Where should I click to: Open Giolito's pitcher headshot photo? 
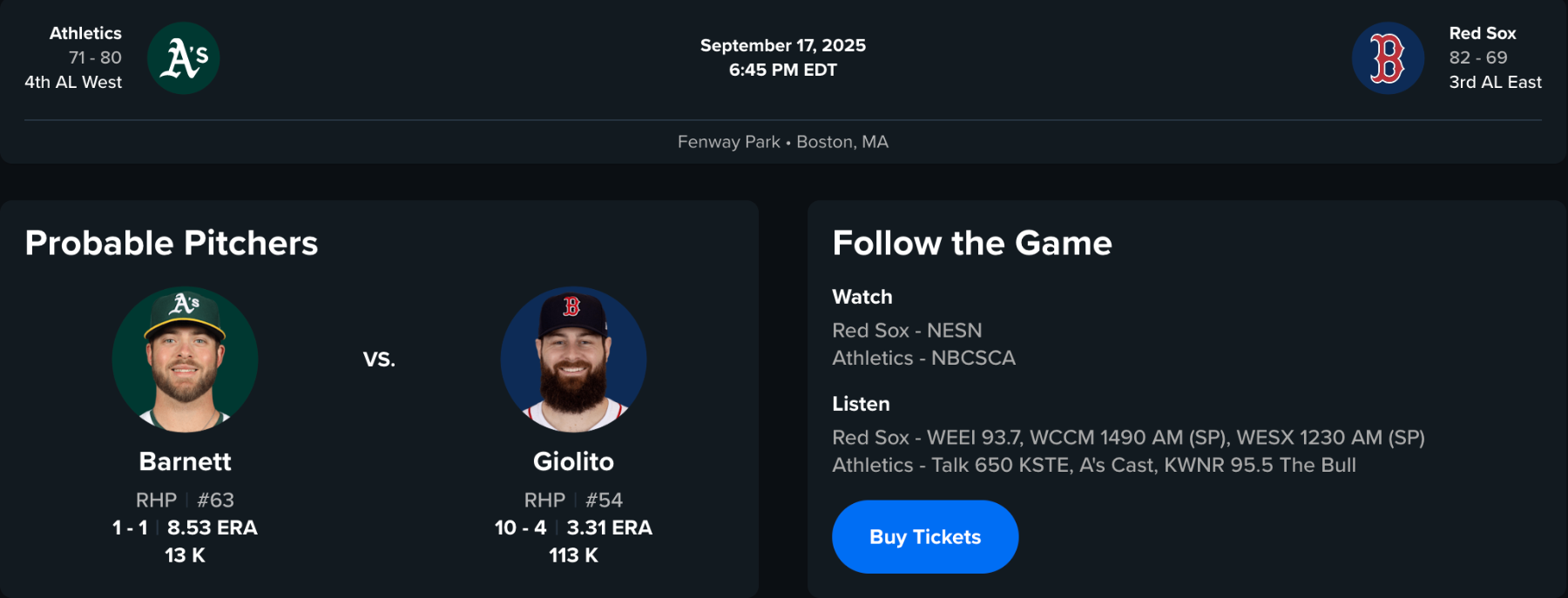point(573,359)
